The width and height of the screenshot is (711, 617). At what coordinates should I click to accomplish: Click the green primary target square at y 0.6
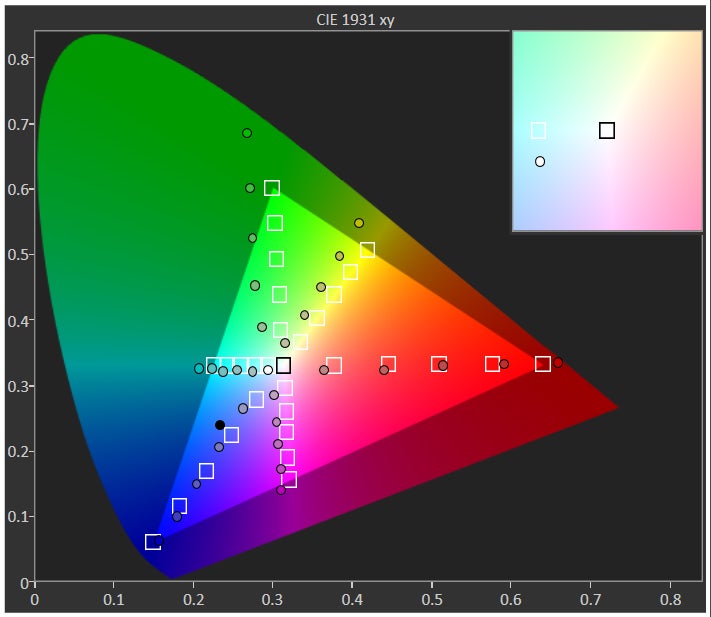(272, 188)
